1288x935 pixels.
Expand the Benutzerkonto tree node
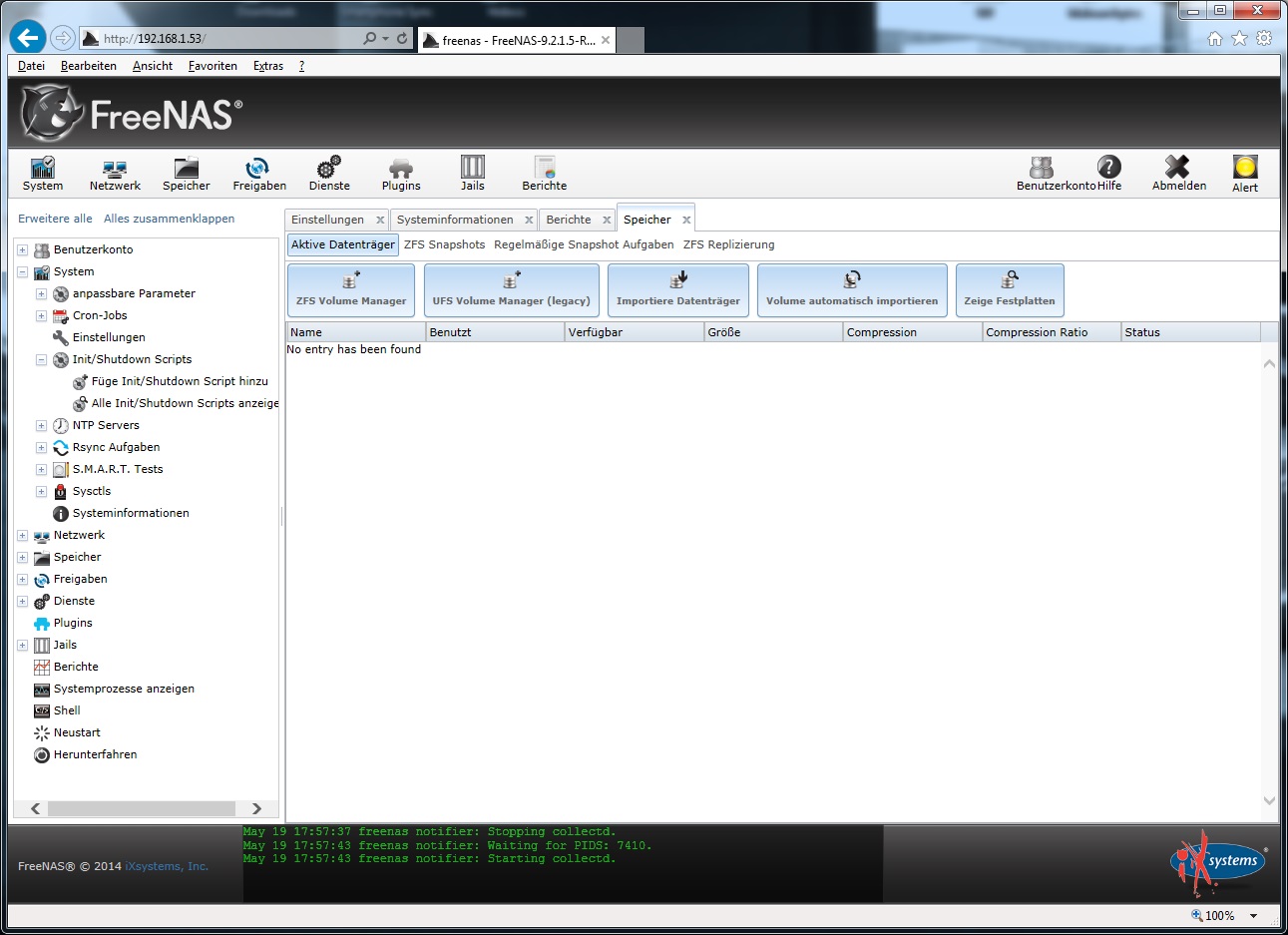coord(22,249)
